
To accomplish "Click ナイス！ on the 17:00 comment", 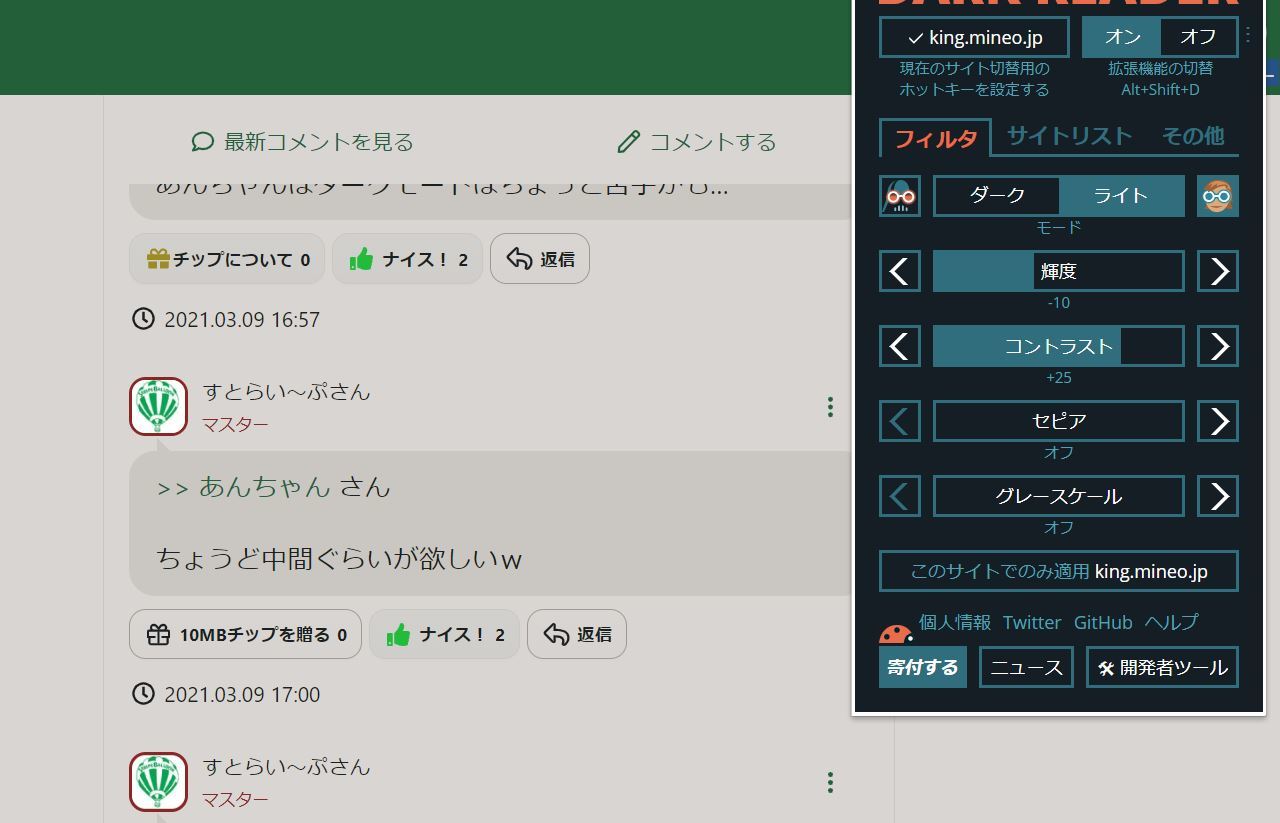I will pos(445,634).
